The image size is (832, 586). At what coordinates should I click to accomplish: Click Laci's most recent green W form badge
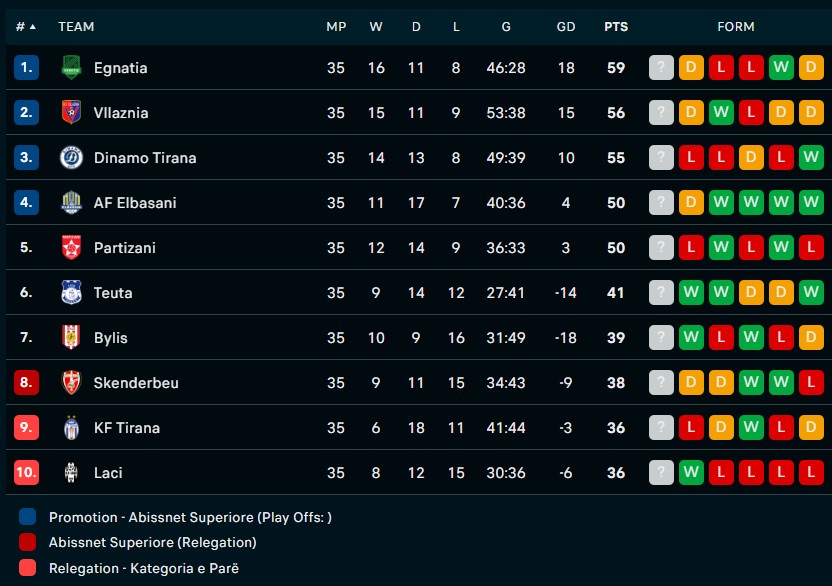point(691,473)
